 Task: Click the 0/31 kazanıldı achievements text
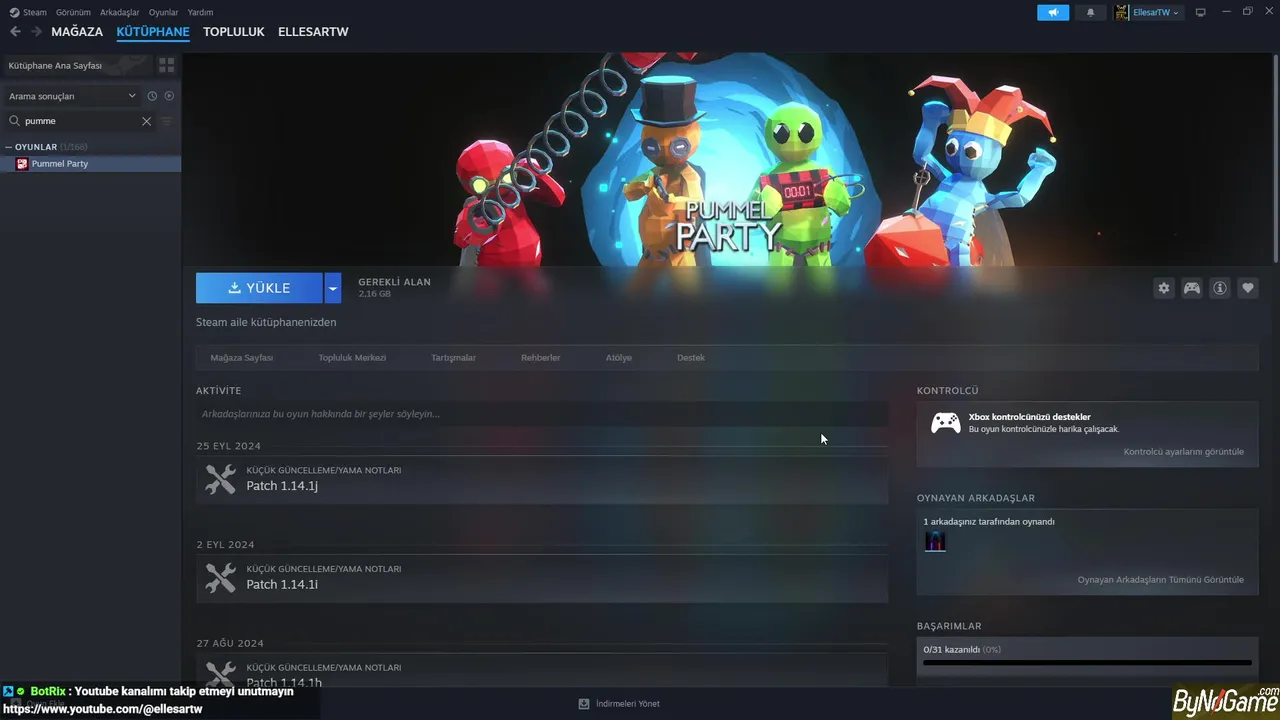click(962, 650)
